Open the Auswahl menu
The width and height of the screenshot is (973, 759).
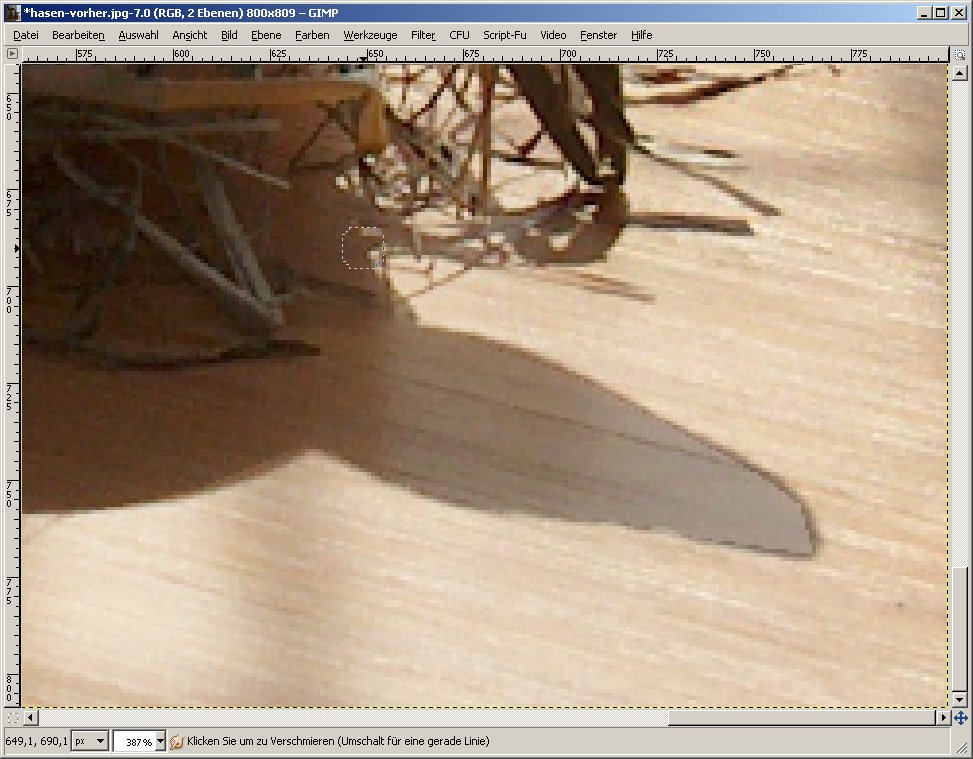tap(138, 35)
